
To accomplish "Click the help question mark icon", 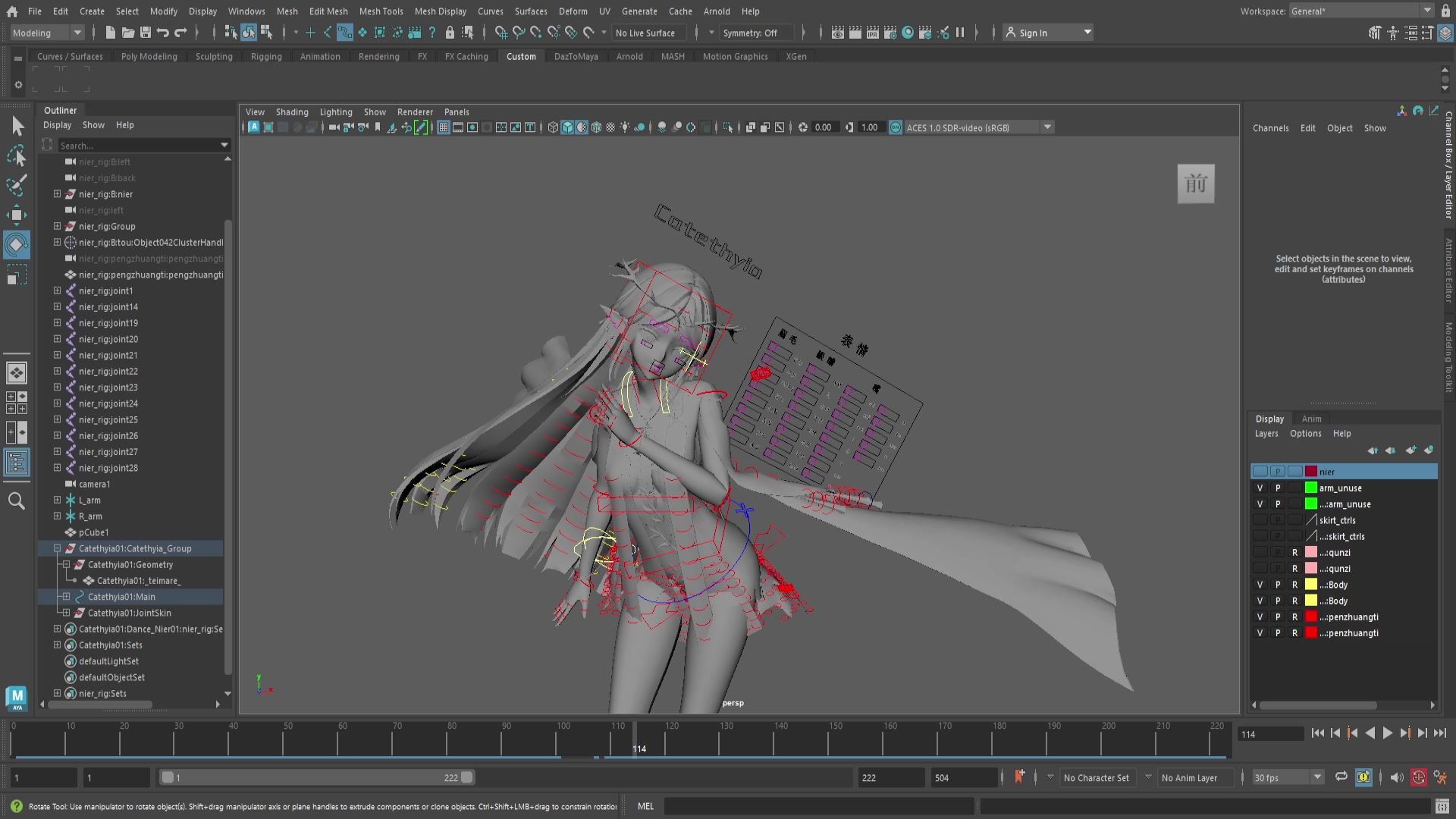I will 432,33.
